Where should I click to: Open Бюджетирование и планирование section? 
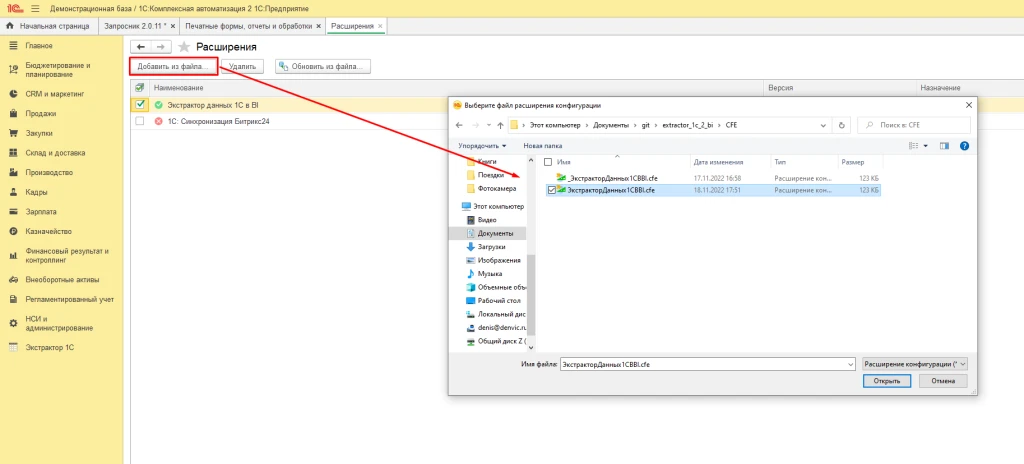57,70
